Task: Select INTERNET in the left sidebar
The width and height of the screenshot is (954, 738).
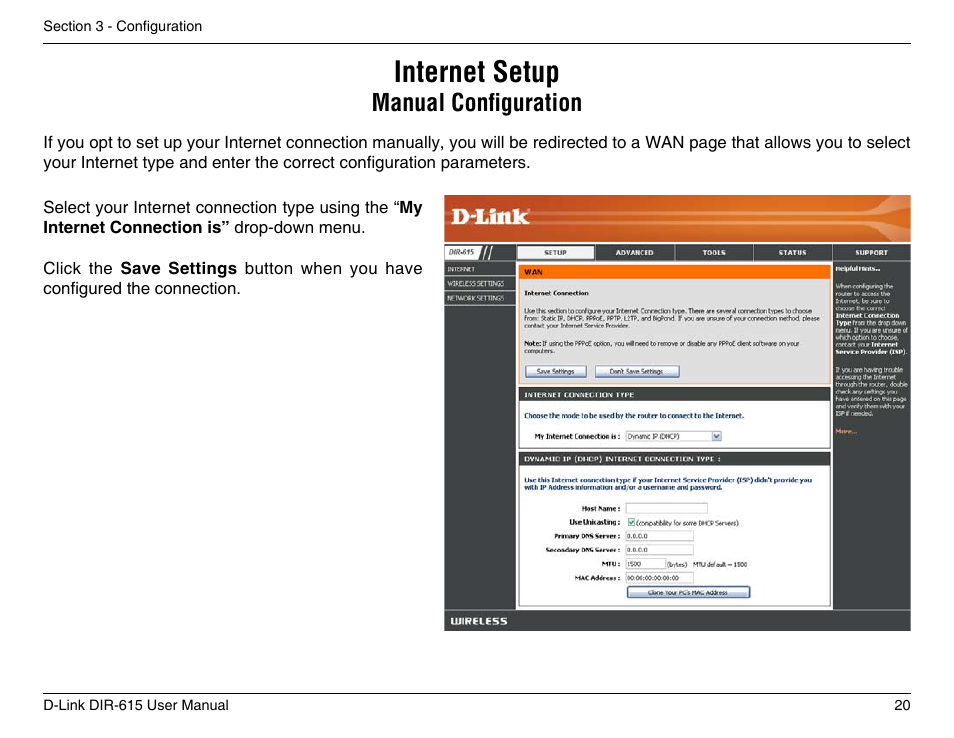Action: coord(479,269)
